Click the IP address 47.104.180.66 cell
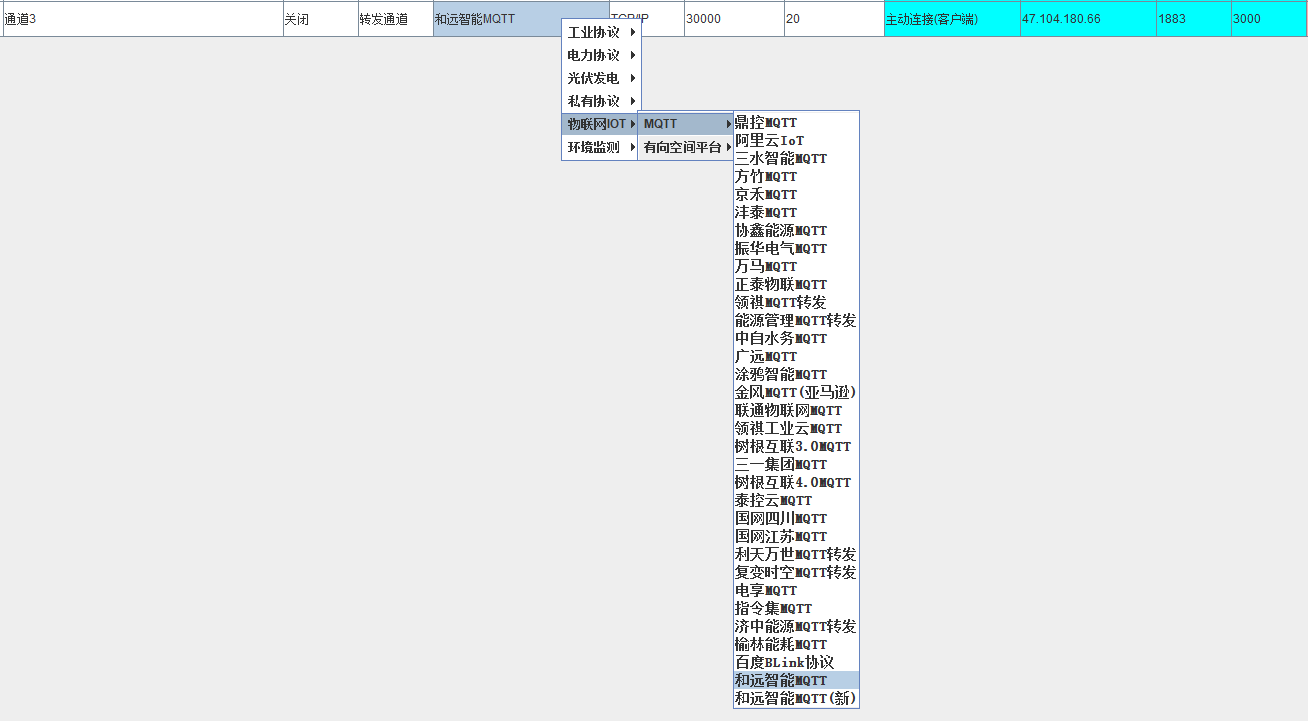This screenshot has height=721, width=1308. tap(1088, 19)
